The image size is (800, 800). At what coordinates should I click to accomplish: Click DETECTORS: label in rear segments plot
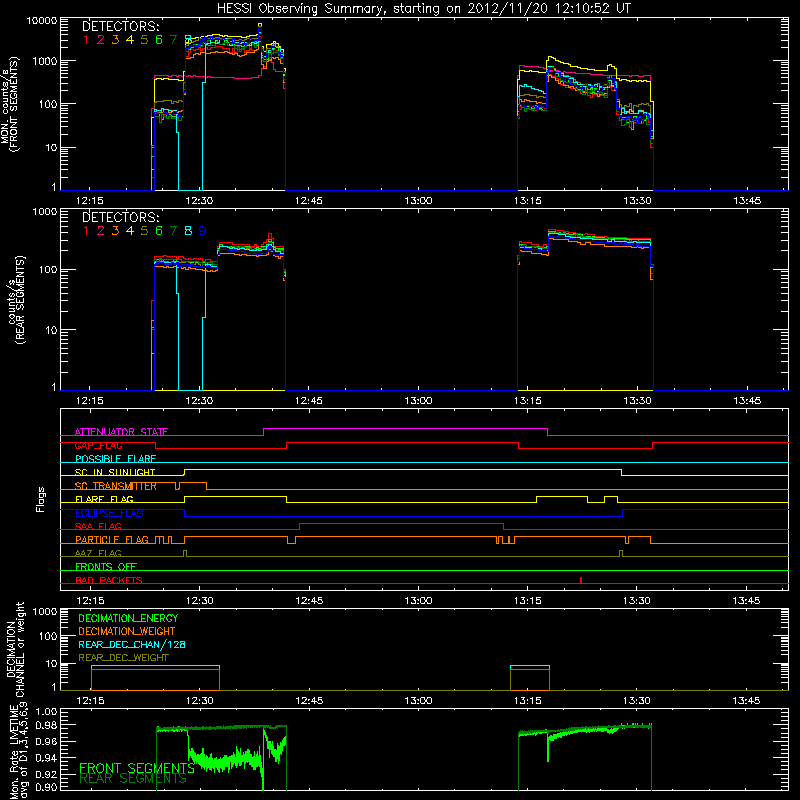click(x=120, y=217)
